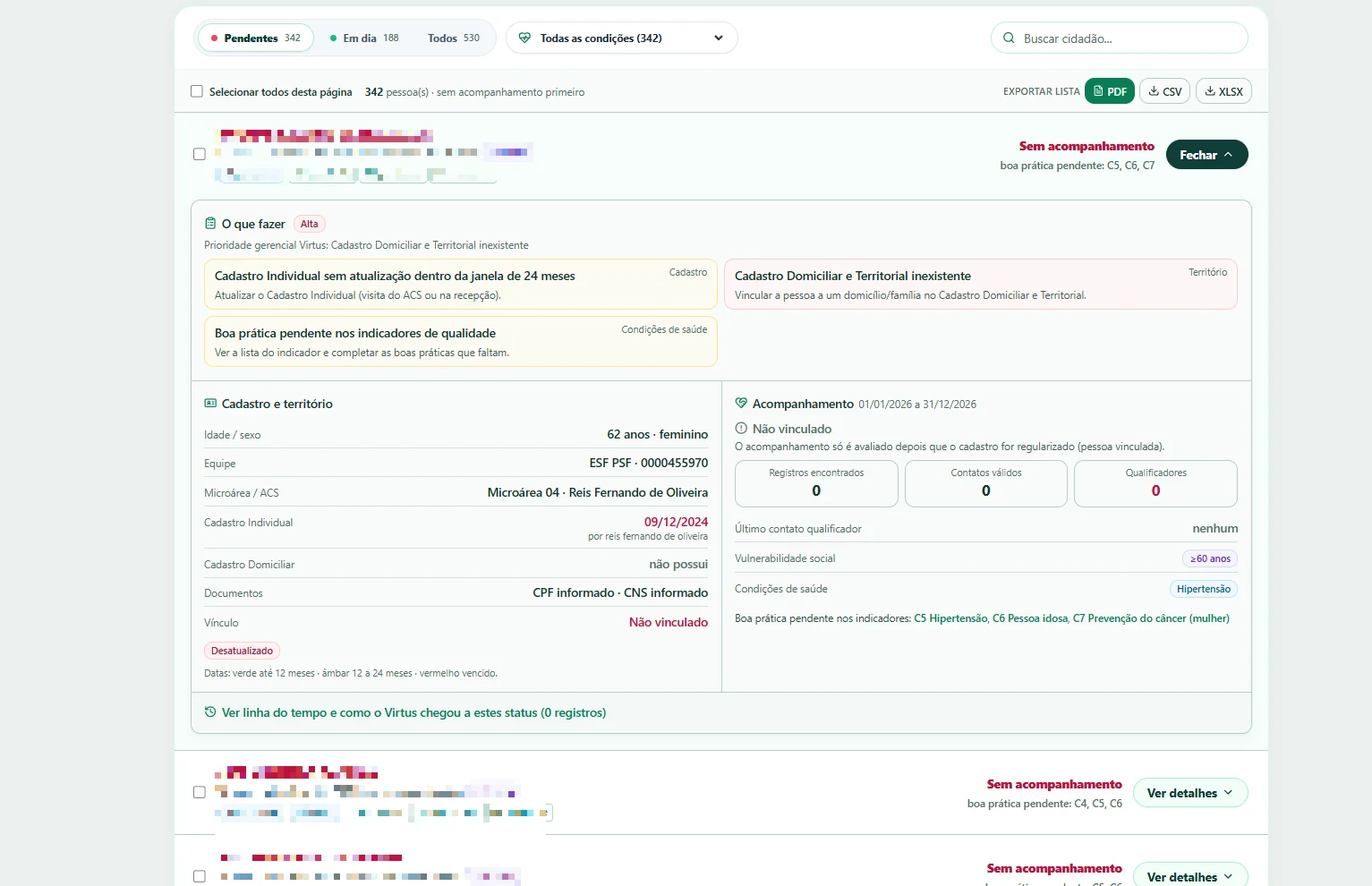
Task: Click the heart icon in conditions filter
Action: pyautogui.click(x=524, y=38)
